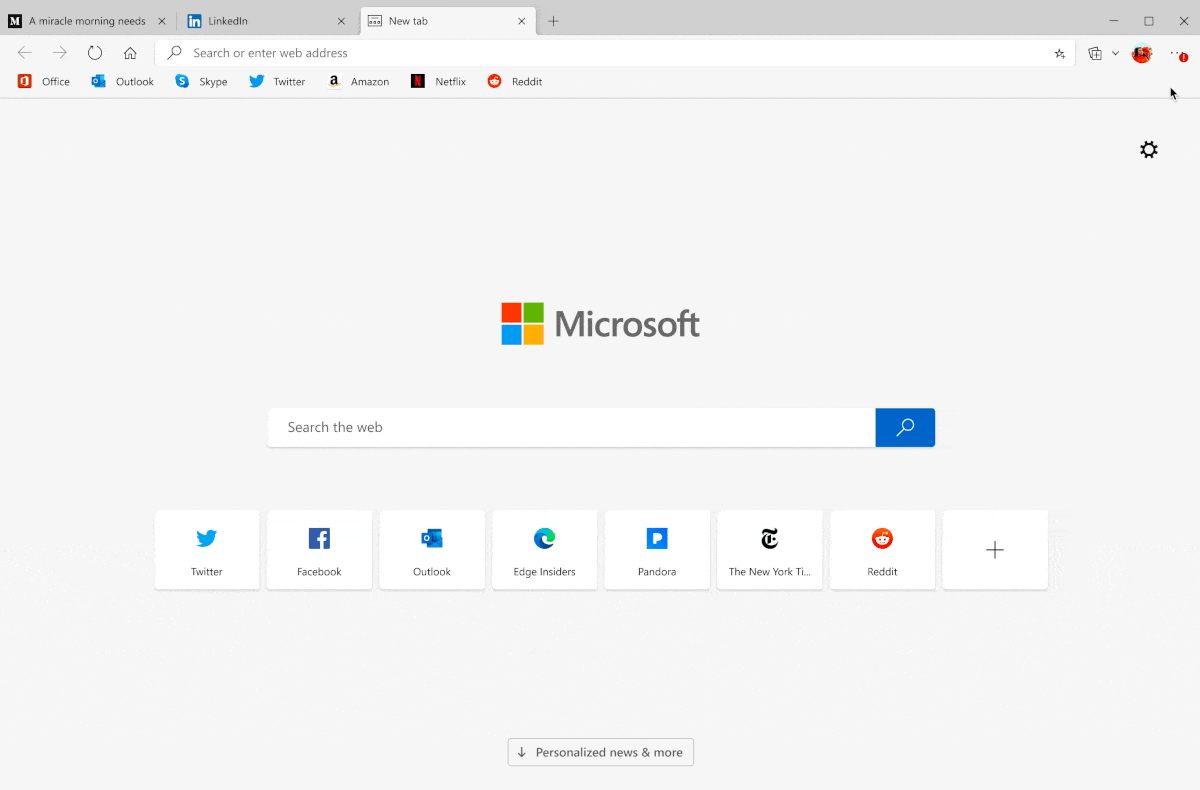
Task: Open the home page icon
Action: 130,53
